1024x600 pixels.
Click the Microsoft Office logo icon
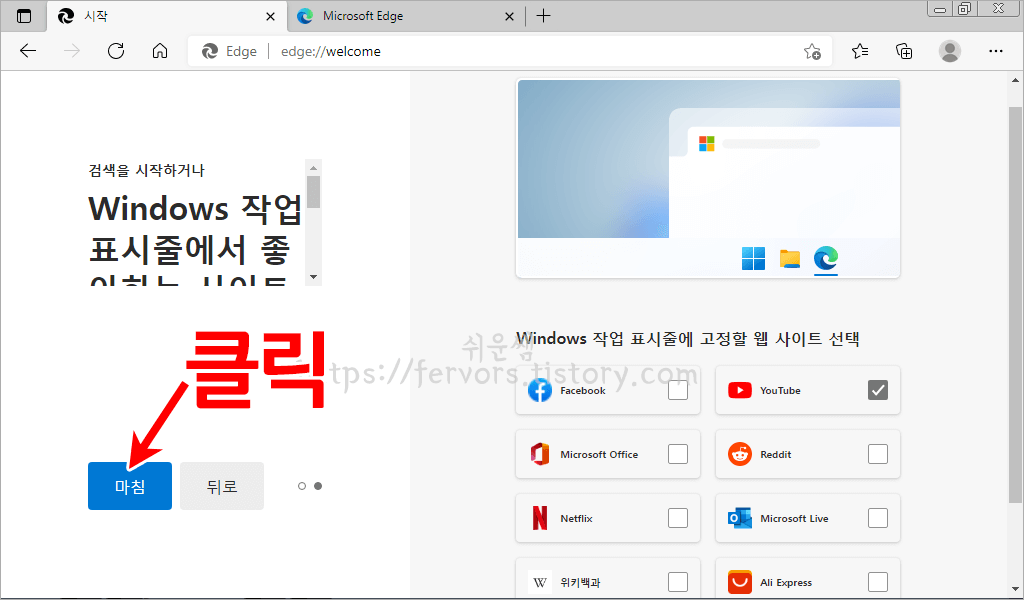pos(539,454)
